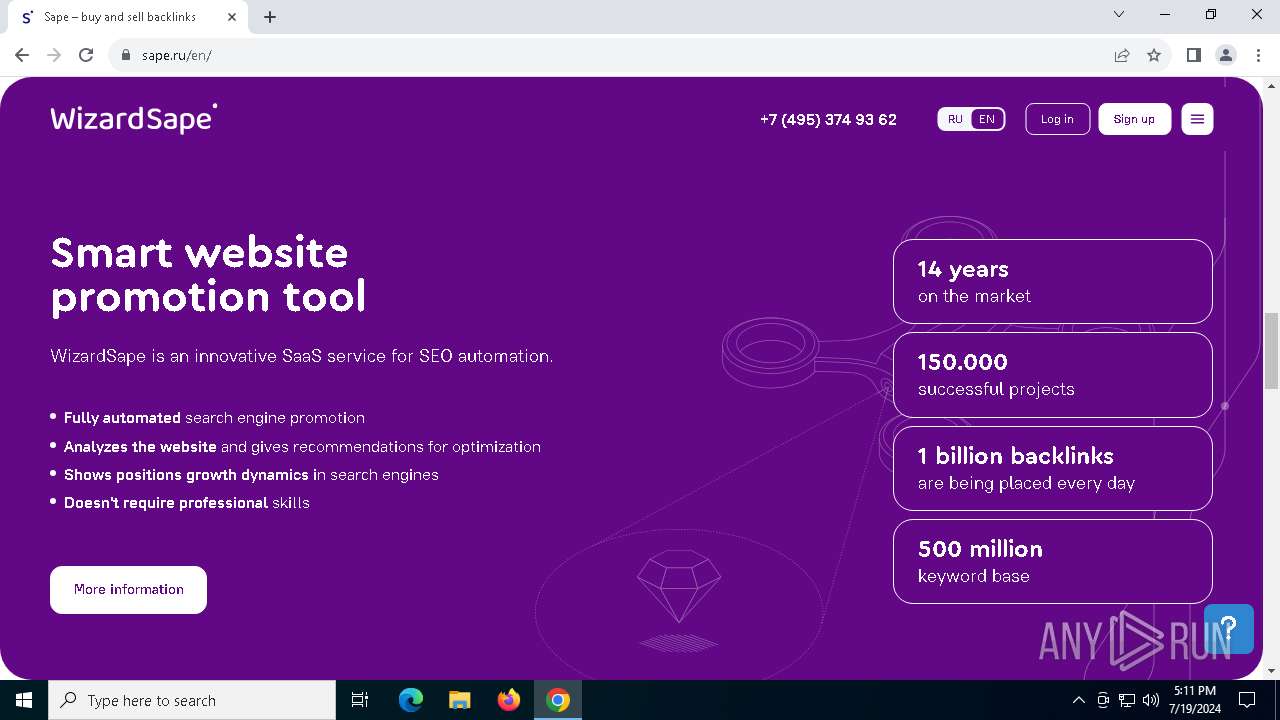Click the help question mark widget

(1229, 629)
